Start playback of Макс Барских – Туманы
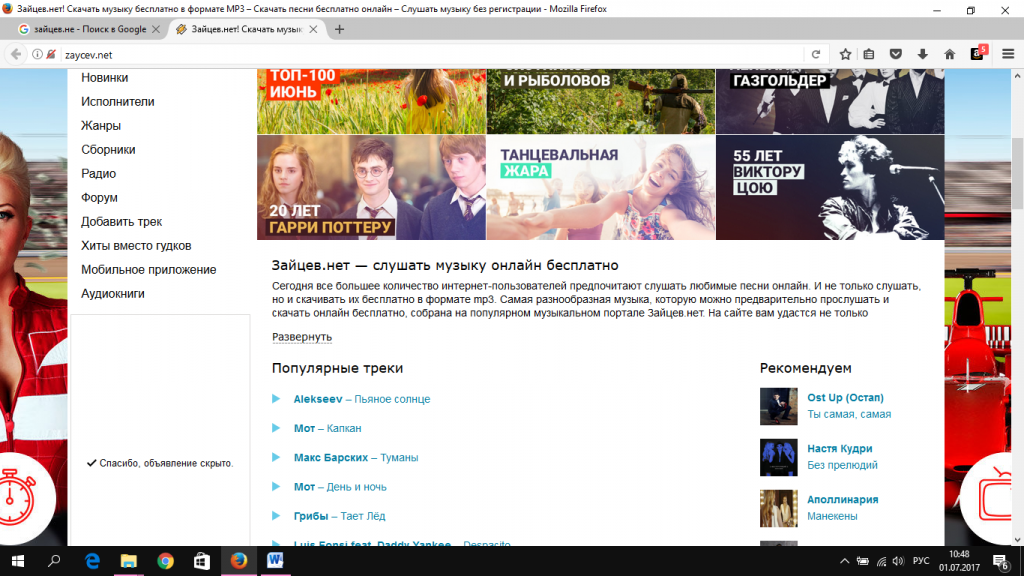Image resolution: width=1024 pixels, height=576 pixels. (276, 457)
